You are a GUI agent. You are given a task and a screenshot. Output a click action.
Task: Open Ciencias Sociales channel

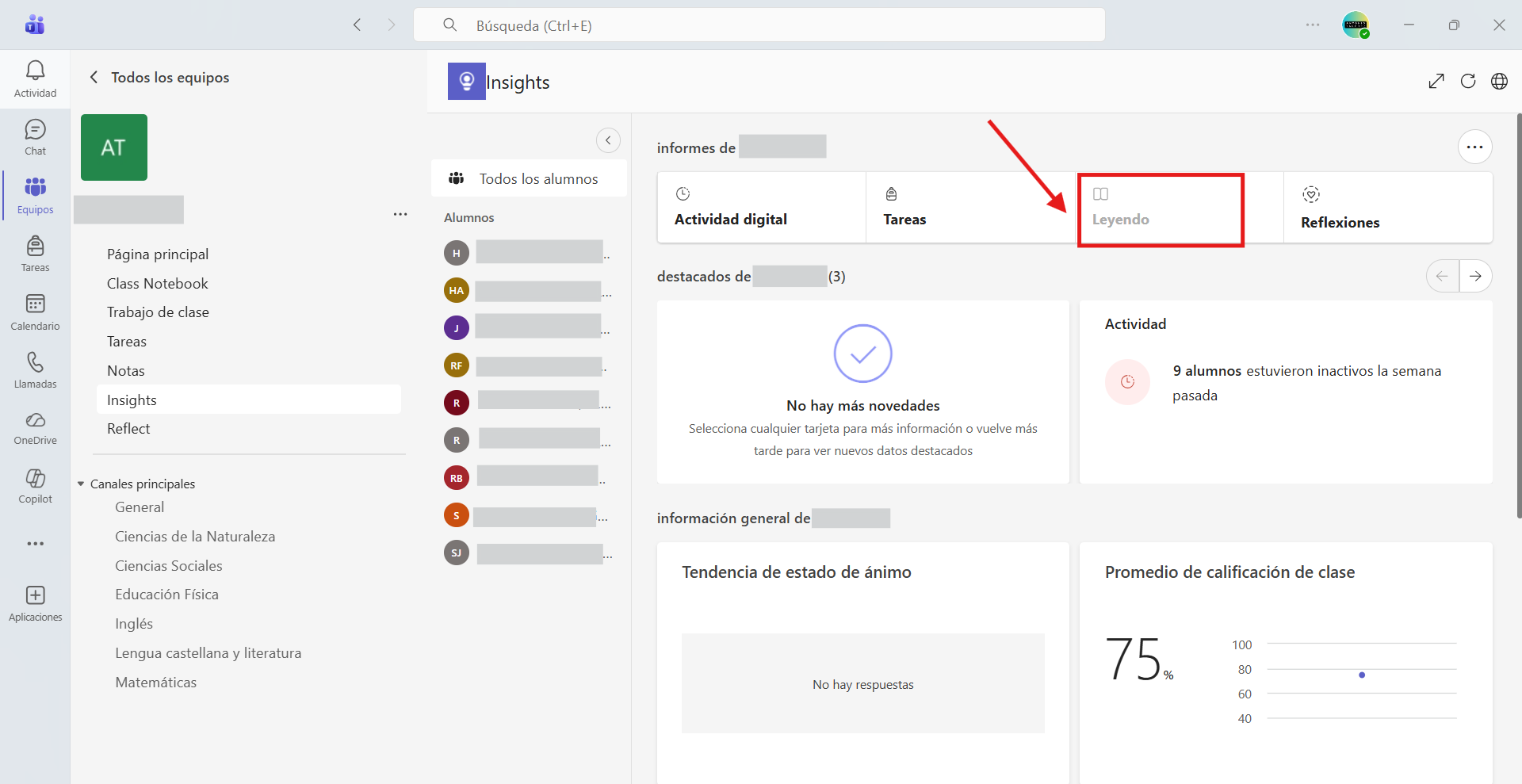tap(169, 566)
